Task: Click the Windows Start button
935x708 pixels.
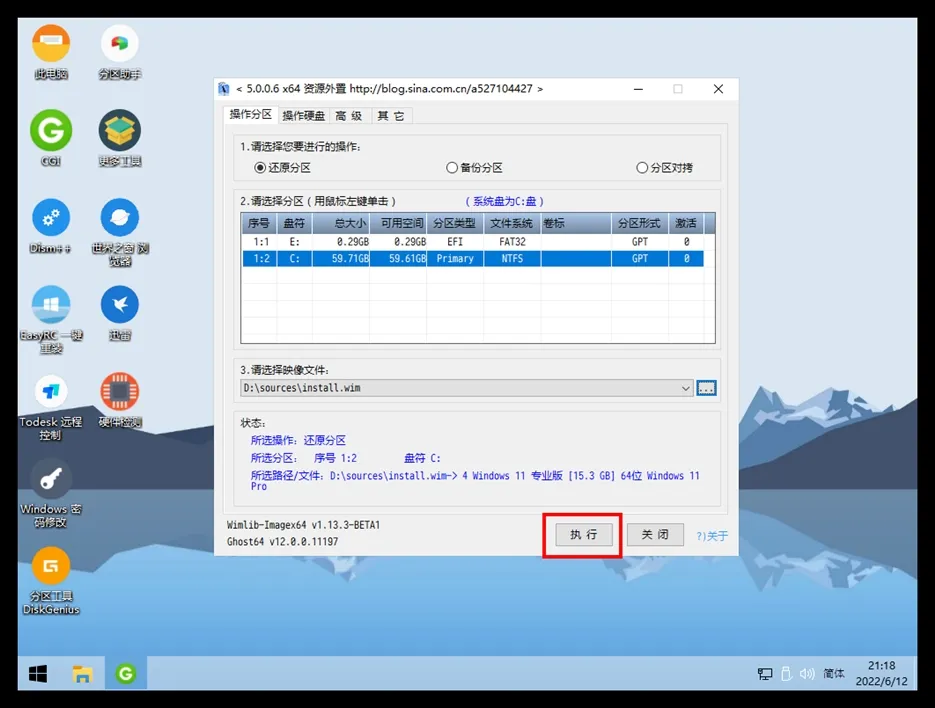Action: click(x=38, y=674)
